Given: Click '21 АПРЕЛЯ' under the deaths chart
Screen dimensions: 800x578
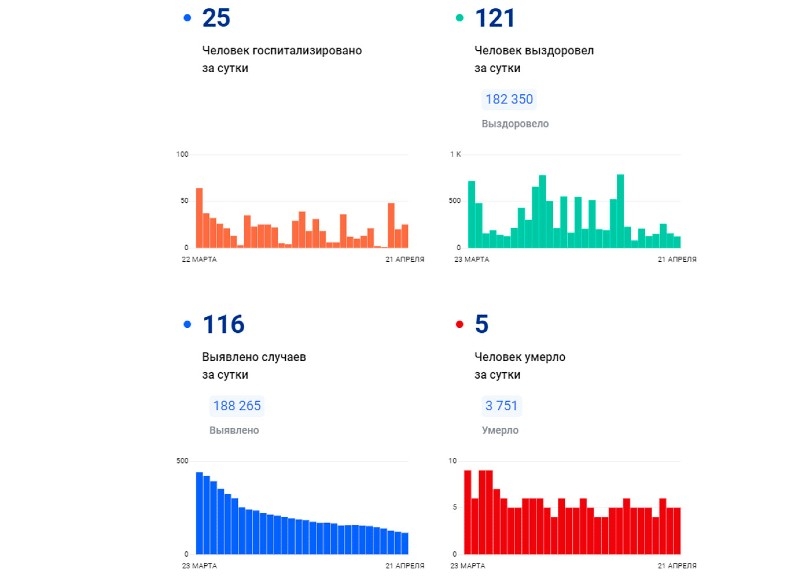Looking at the screenshot, I should tap(677, 566).
